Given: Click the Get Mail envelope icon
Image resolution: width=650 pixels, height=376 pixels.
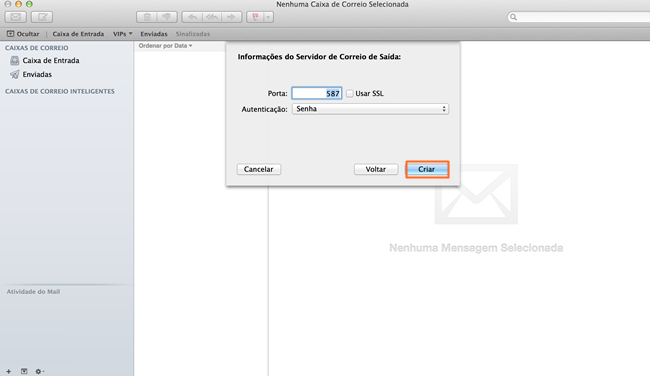Looking at the screenshot, I should coord(16,17).
